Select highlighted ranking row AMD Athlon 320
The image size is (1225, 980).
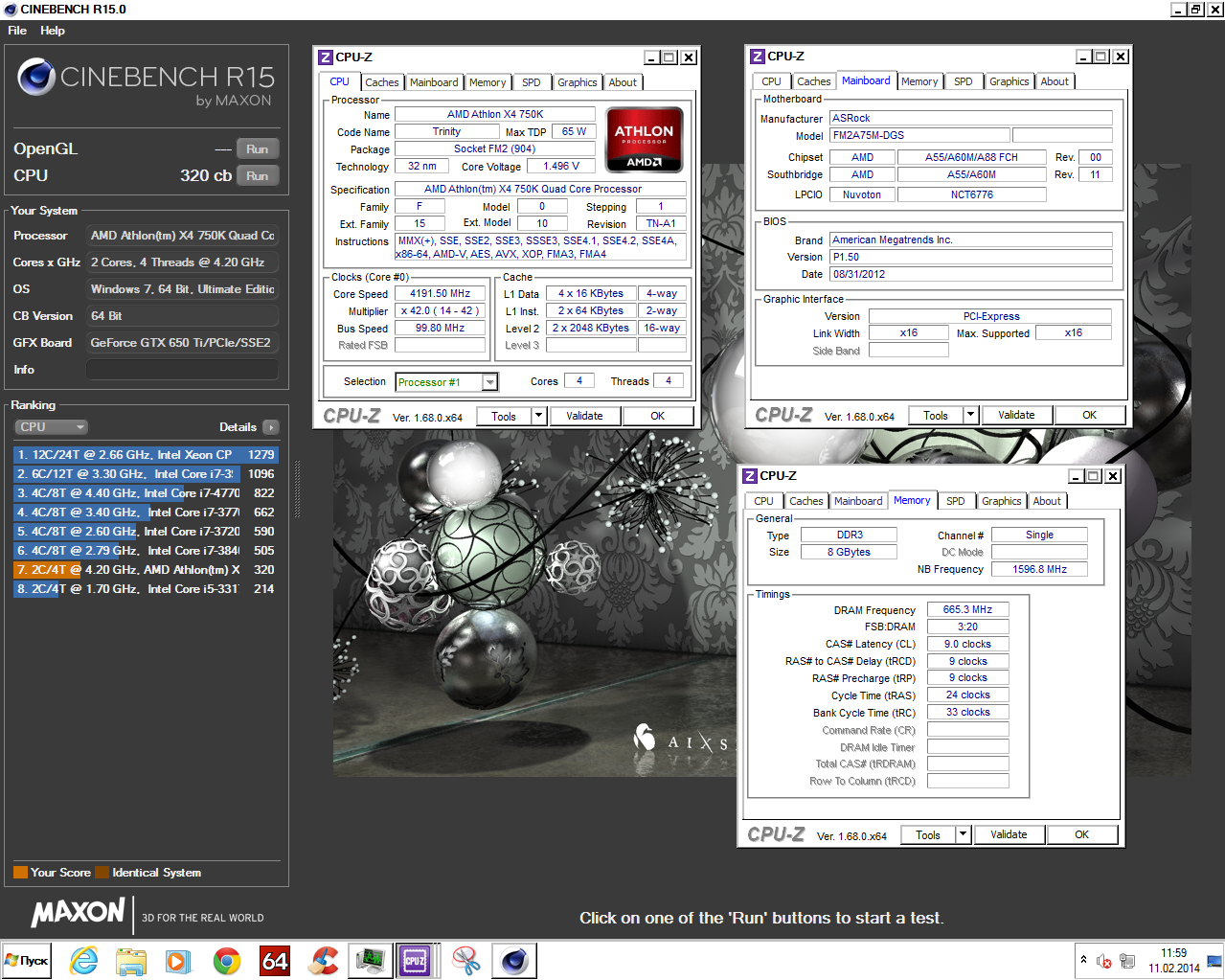146,570
